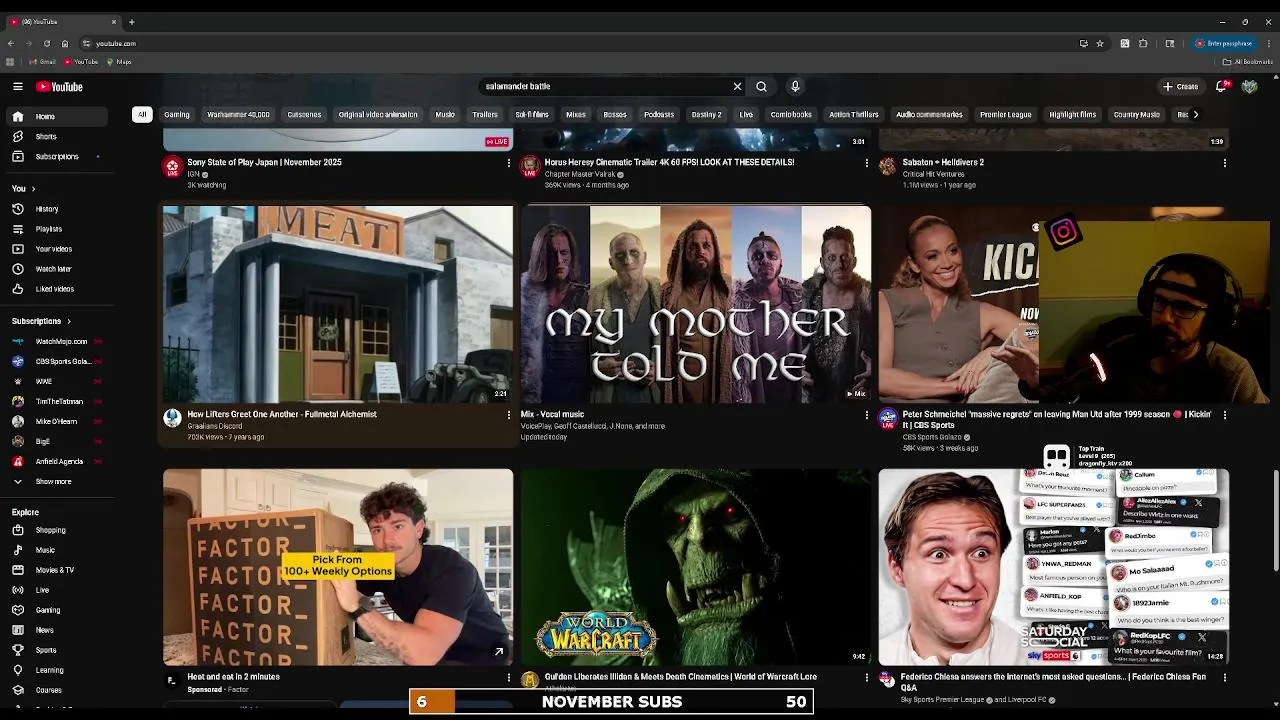Open TimTheTatman channel subscription

(x=55, y=402)
